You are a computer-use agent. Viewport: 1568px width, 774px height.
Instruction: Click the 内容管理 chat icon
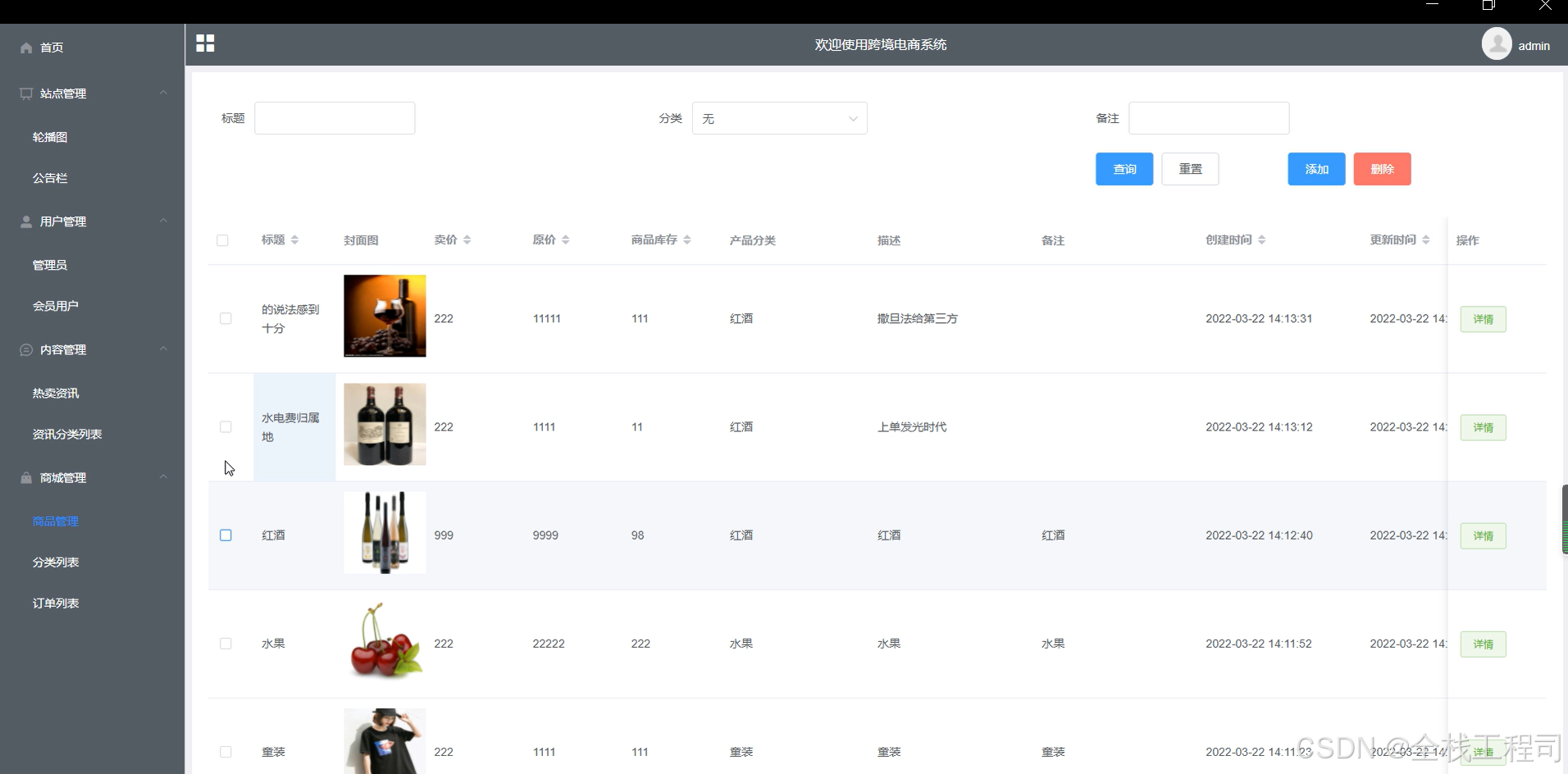pos(26,349)
